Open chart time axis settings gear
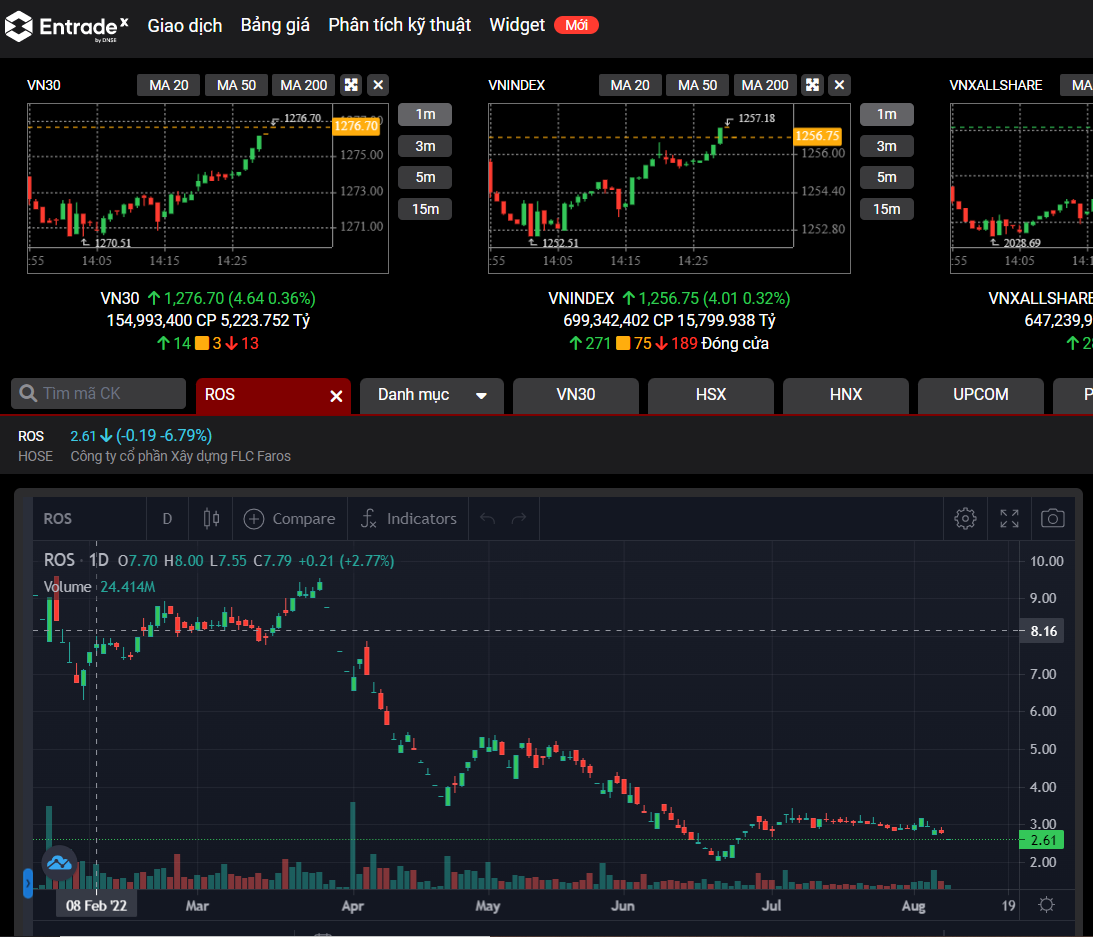The height and width of the screenshot is (937, 1093). [1046, 905]
